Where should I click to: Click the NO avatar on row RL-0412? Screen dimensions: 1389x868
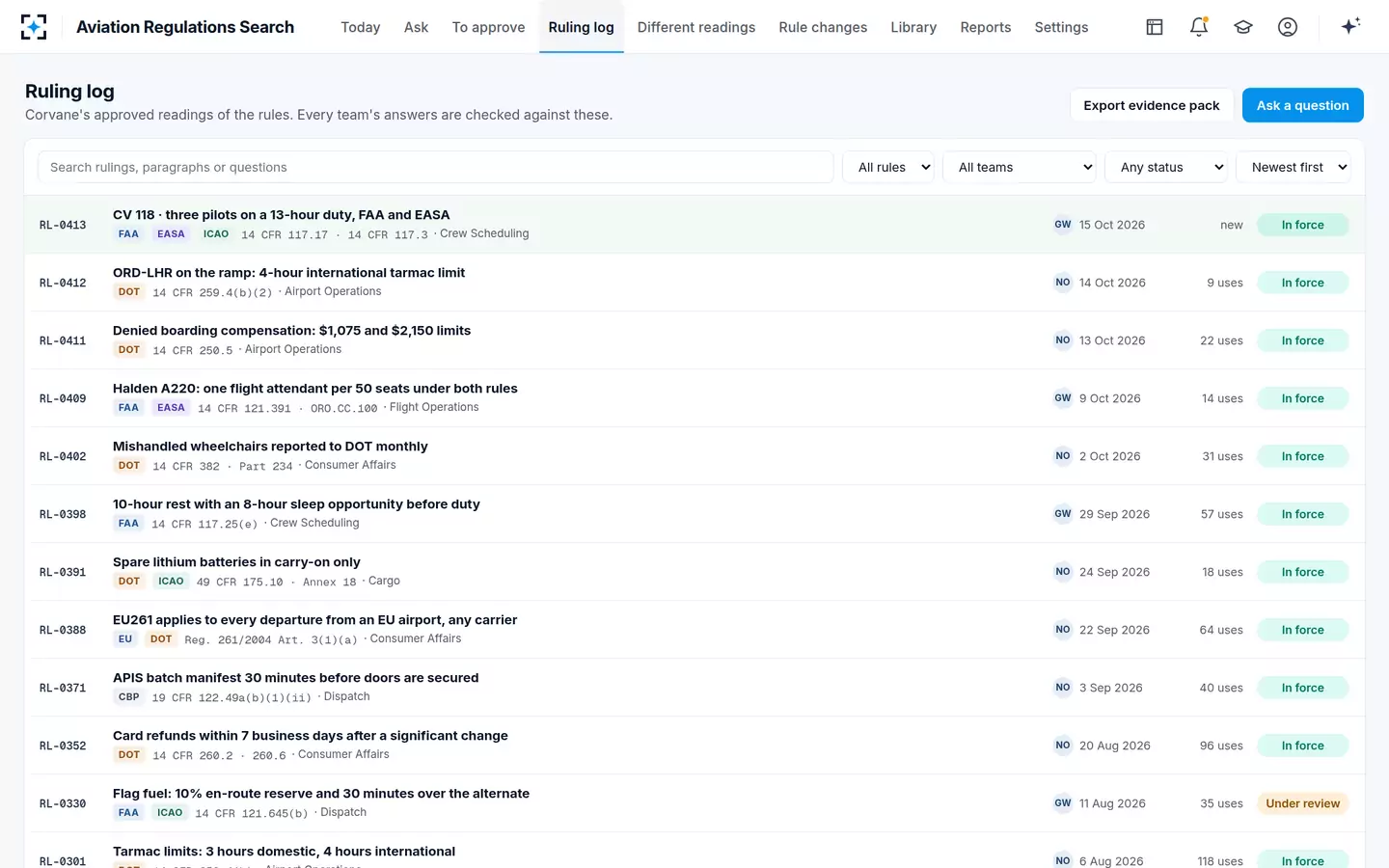pyautogui.click(x=1063, y=283)
